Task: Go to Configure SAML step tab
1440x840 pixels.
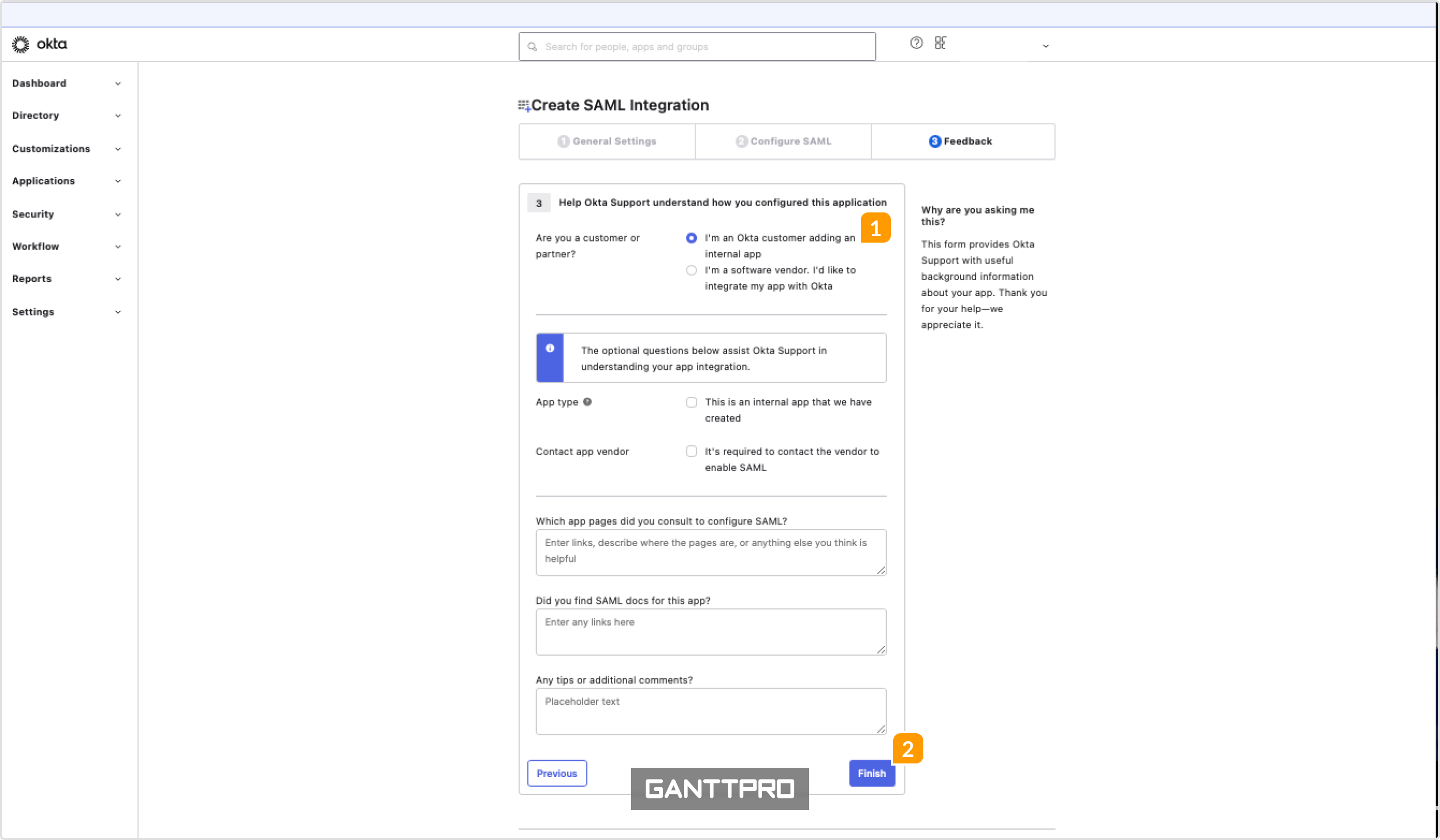Action: click(x=784, y=141)
